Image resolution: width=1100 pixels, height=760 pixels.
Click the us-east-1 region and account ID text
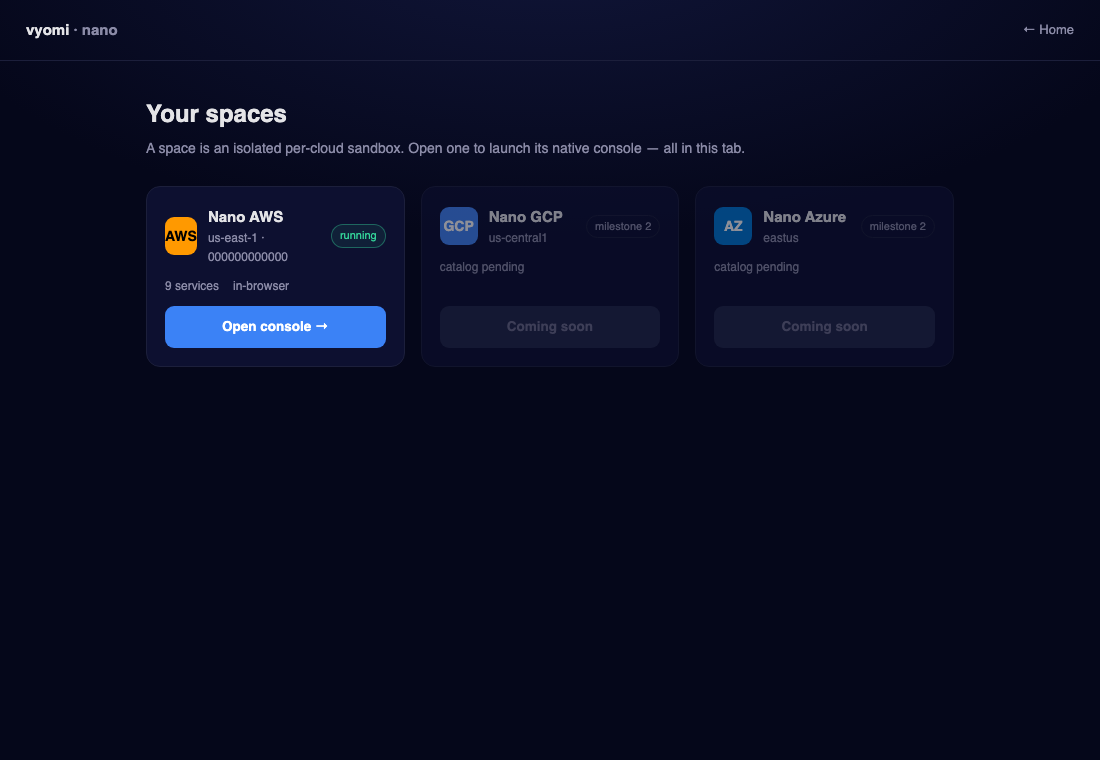(x=248, y=247)
